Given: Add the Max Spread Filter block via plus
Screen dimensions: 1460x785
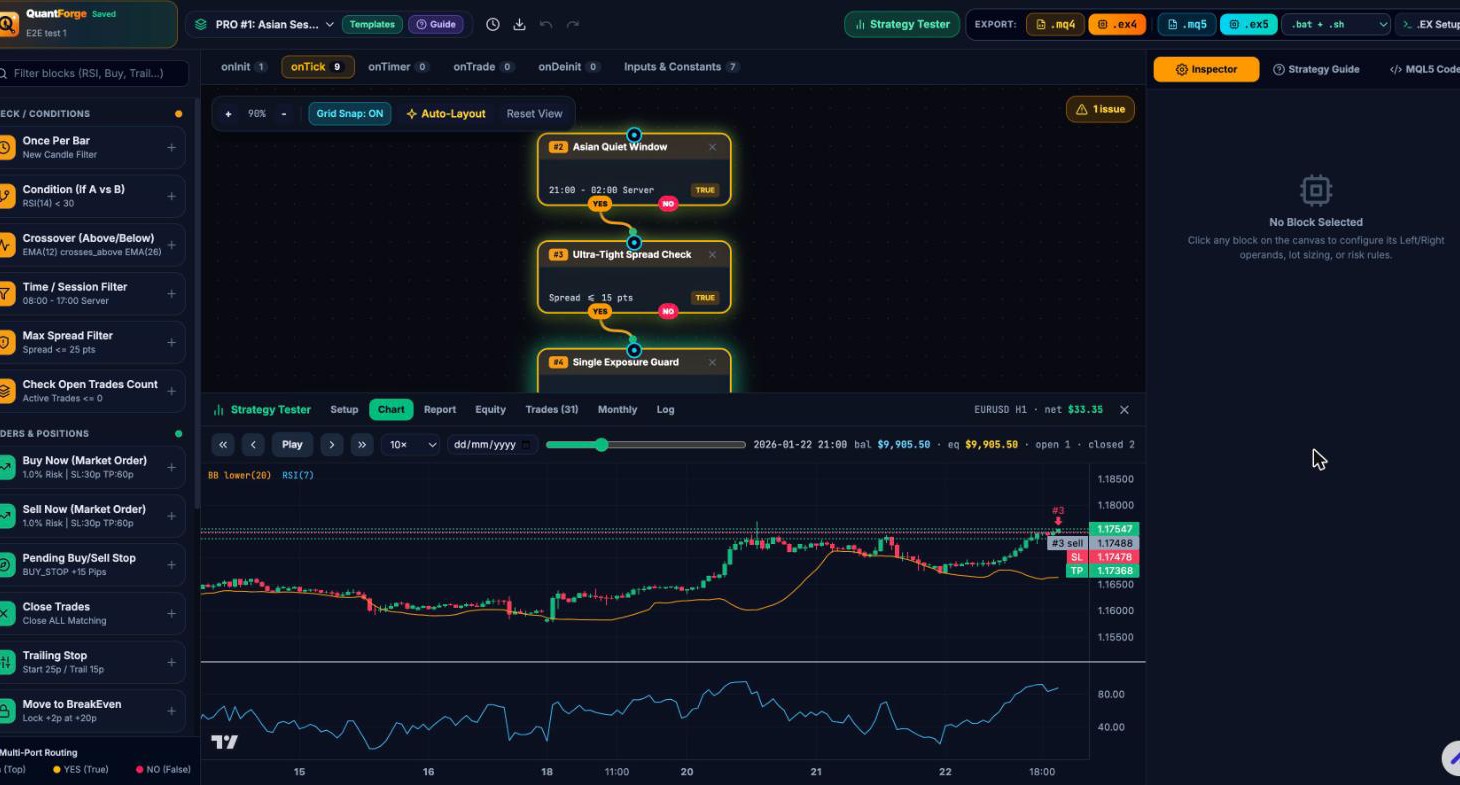Looking at the screenshot, I should coord(171,342).
